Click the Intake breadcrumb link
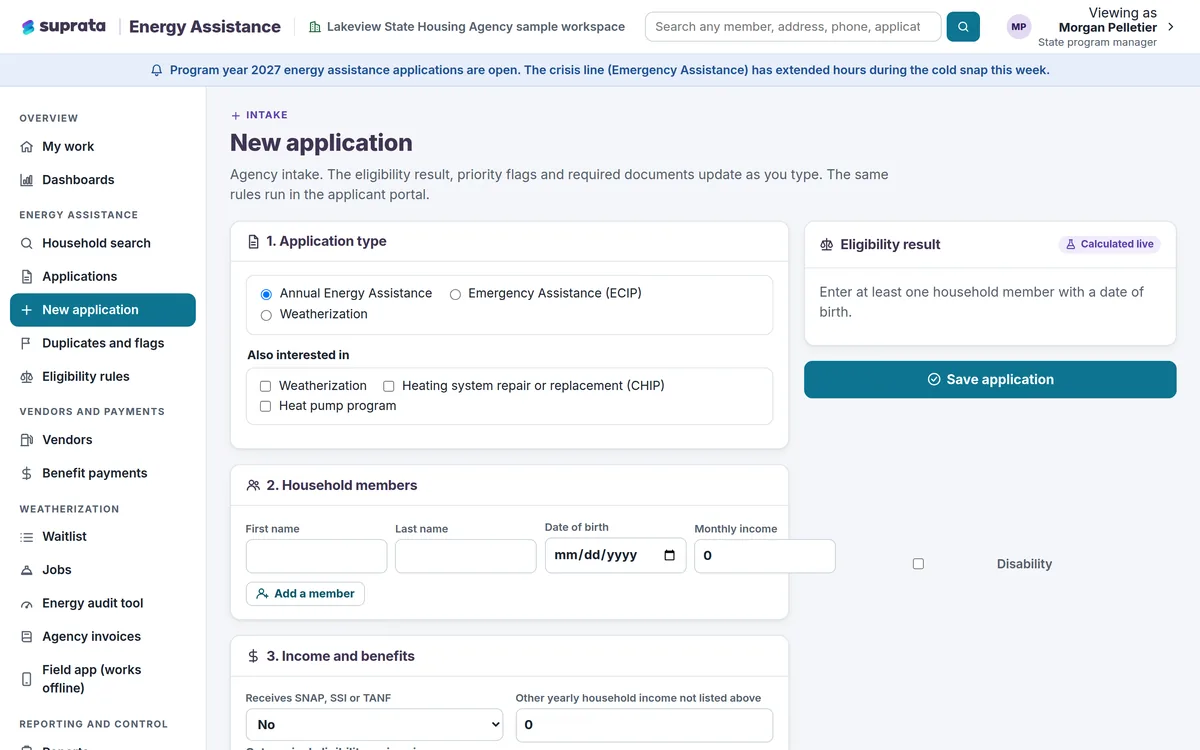The height and width of the screenshot is (750, 1200). click(259, 115)
